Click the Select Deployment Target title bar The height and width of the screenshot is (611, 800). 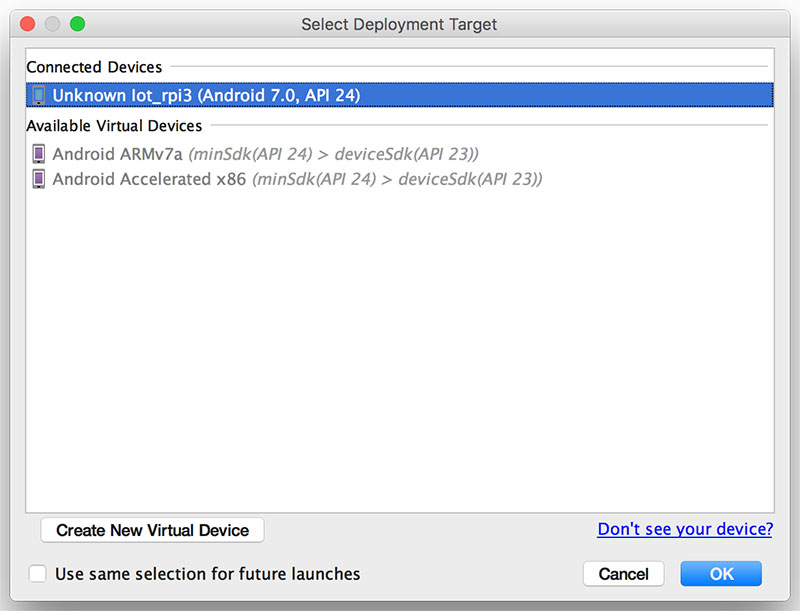tap(399, 24)
